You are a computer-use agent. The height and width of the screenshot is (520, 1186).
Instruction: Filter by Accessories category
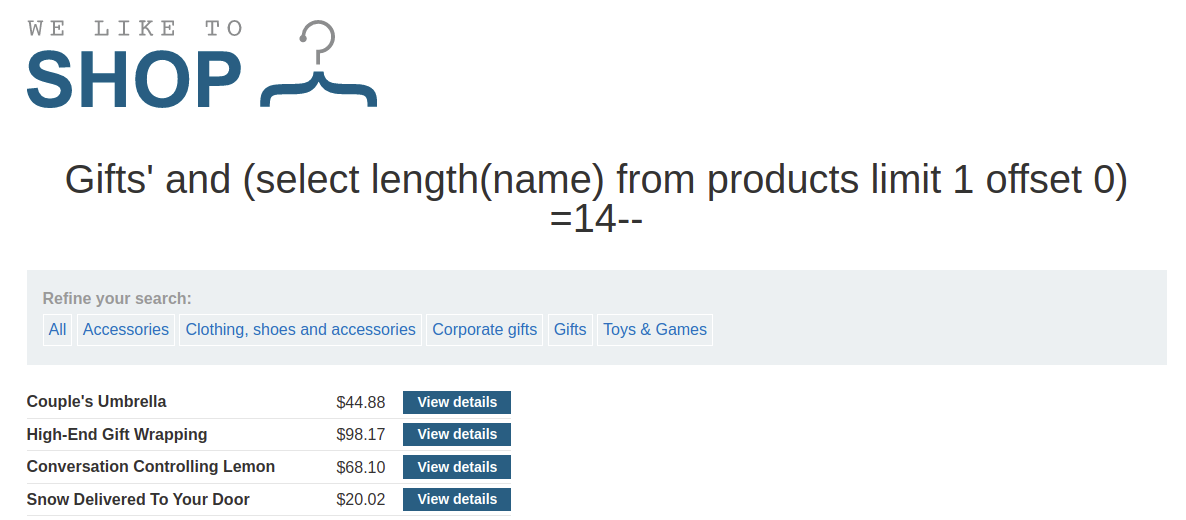click(126, 329)
